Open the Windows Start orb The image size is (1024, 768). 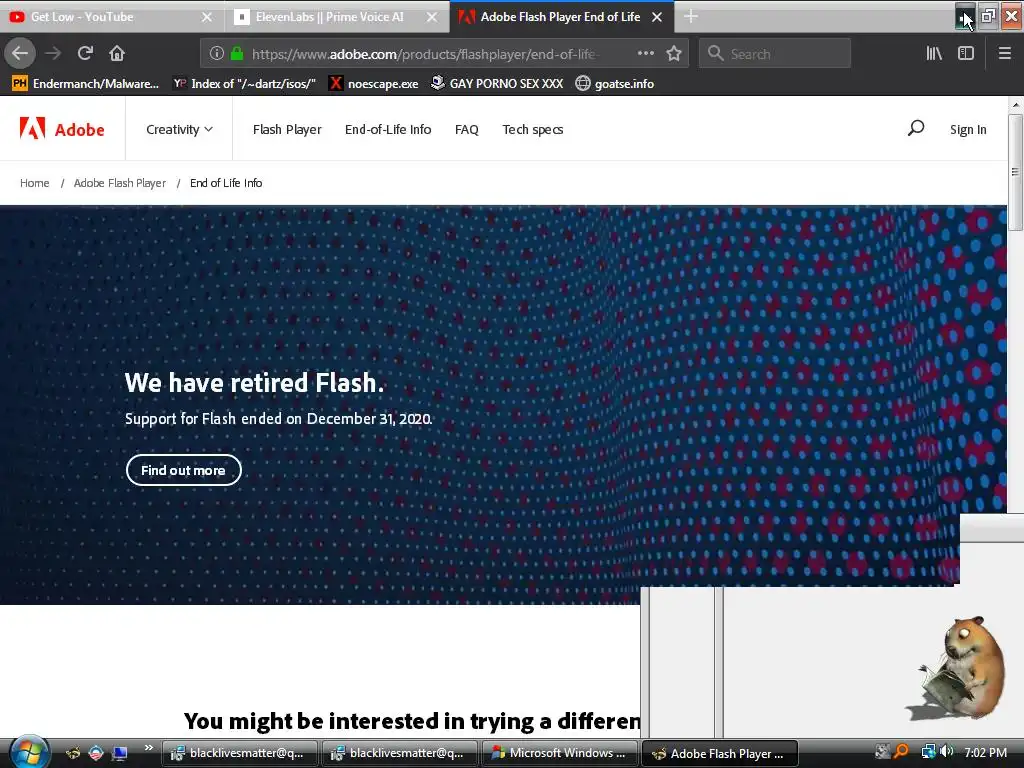click(28, 752)
